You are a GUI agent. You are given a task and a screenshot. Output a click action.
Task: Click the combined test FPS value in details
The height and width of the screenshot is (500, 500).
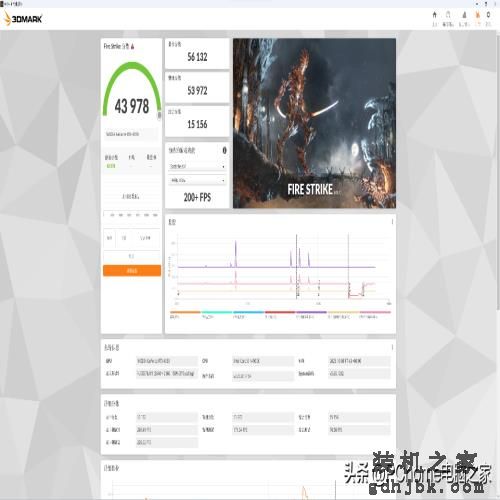pyautogui.click(x=359, y=430)
